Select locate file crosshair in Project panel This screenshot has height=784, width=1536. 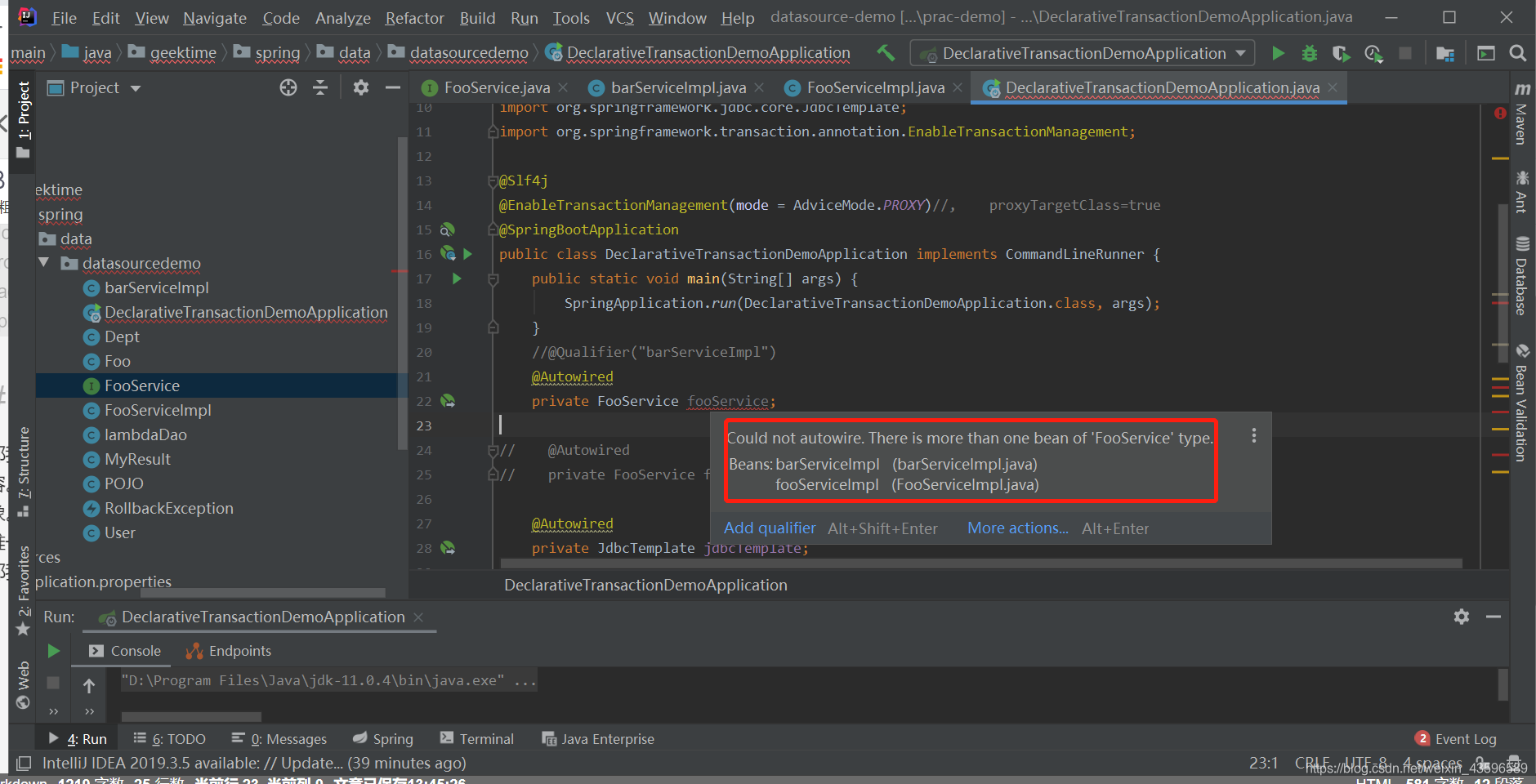pos(288,87)
